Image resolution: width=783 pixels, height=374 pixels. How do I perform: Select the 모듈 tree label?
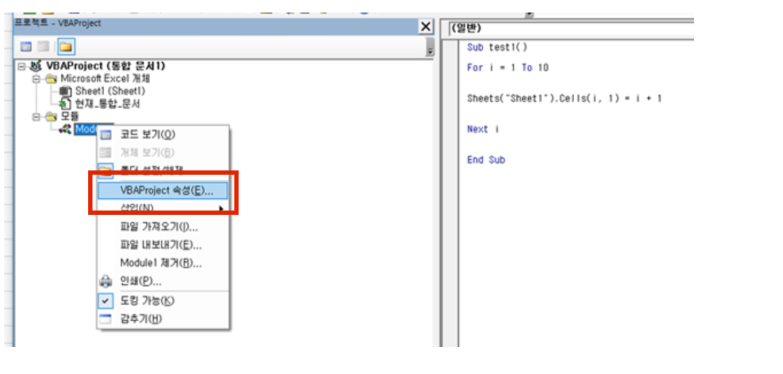[x=70, y=117]
